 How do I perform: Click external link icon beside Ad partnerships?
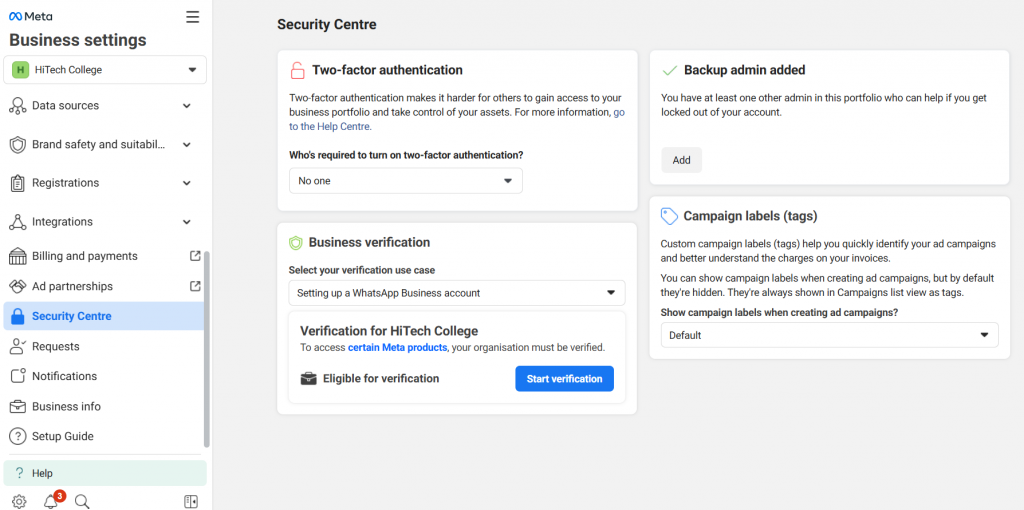pyautogui.click(x=195, y=286)
